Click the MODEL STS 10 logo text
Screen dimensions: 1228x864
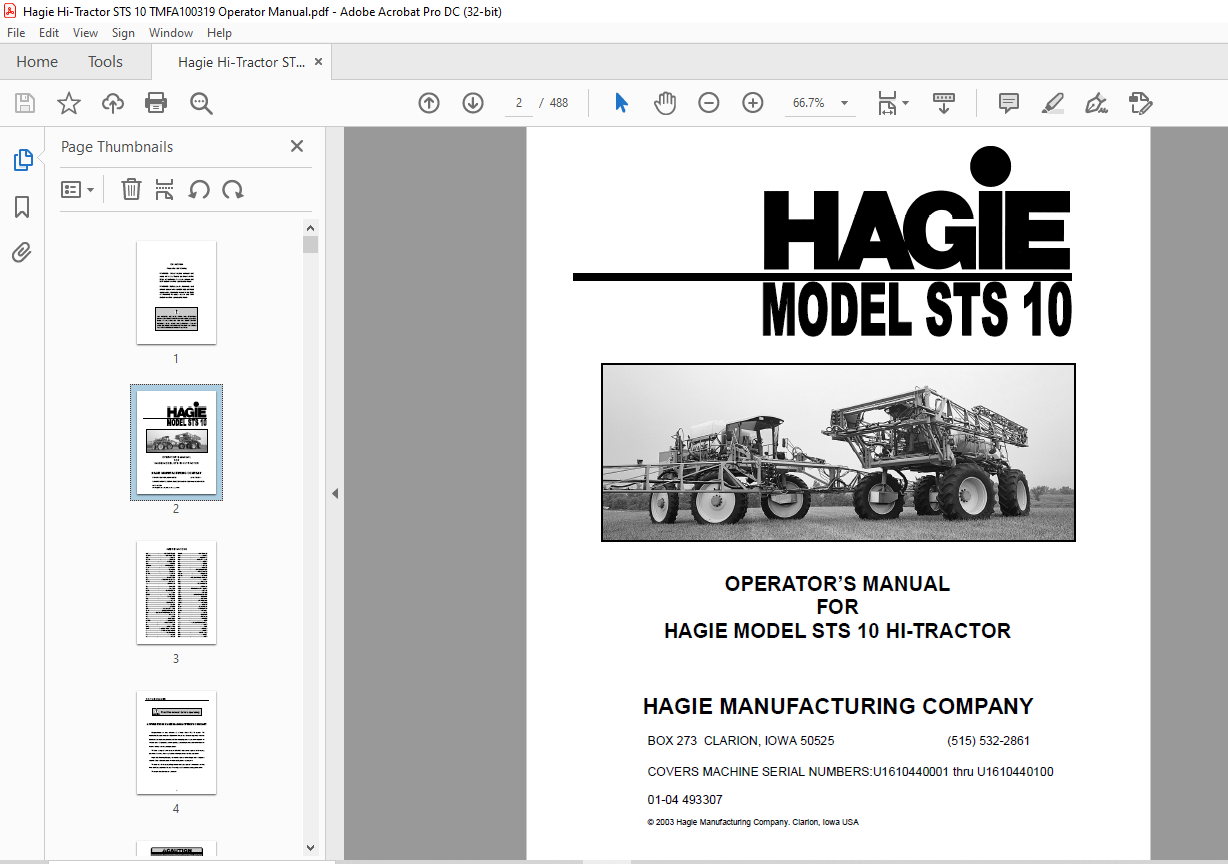[917, 311]
